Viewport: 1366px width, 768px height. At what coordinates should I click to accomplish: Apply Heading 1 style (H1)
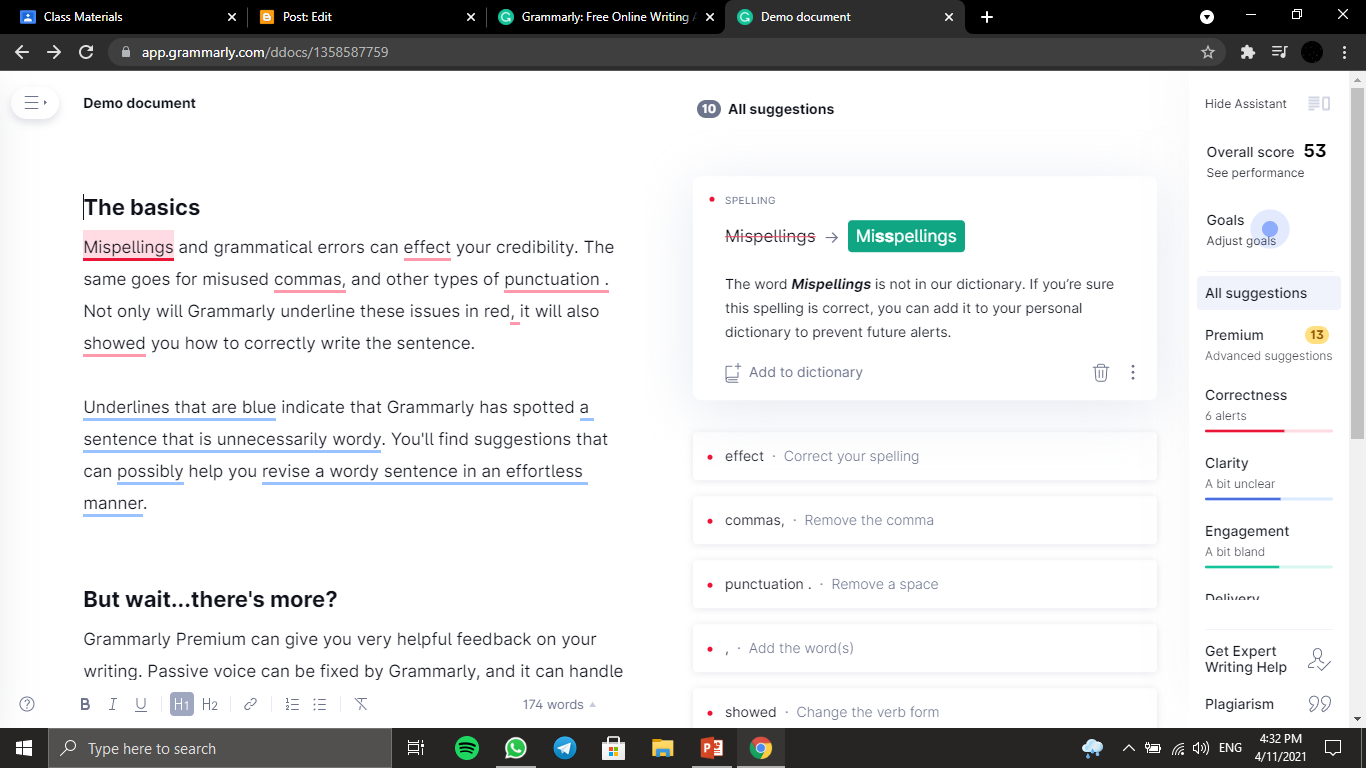(x=181, y=704)
